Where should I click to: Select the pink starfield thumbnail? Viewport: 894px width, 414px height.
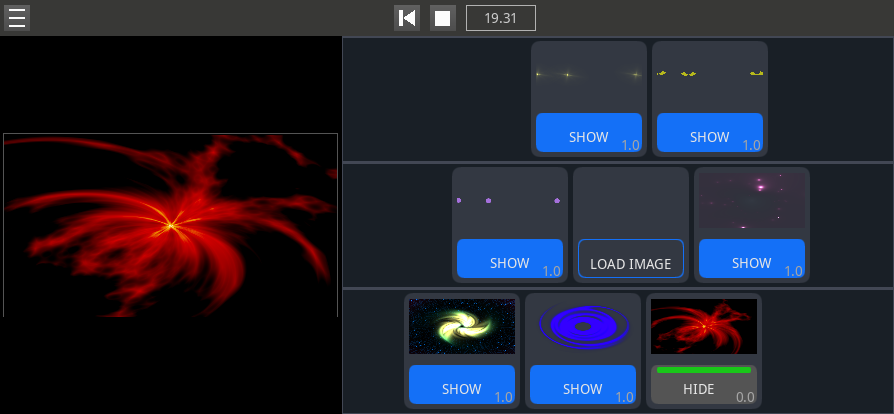[752, 201]
